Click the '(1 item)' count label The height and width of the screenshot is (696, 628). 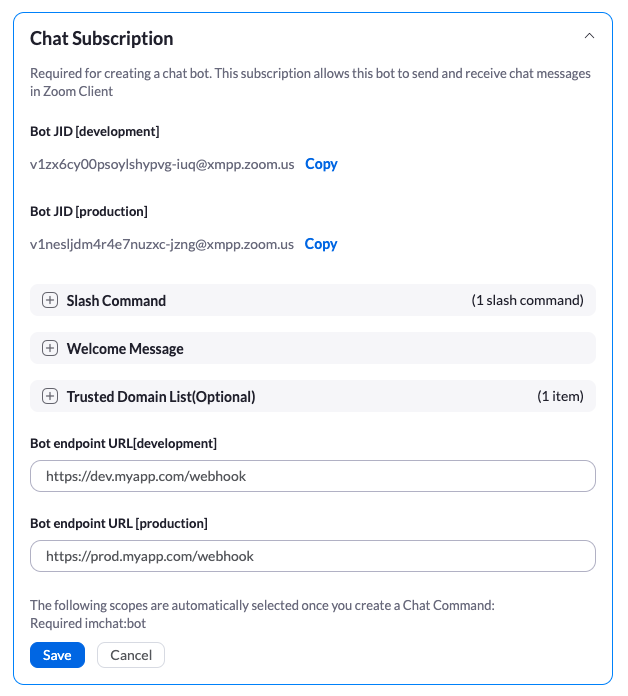pos(560,396)
